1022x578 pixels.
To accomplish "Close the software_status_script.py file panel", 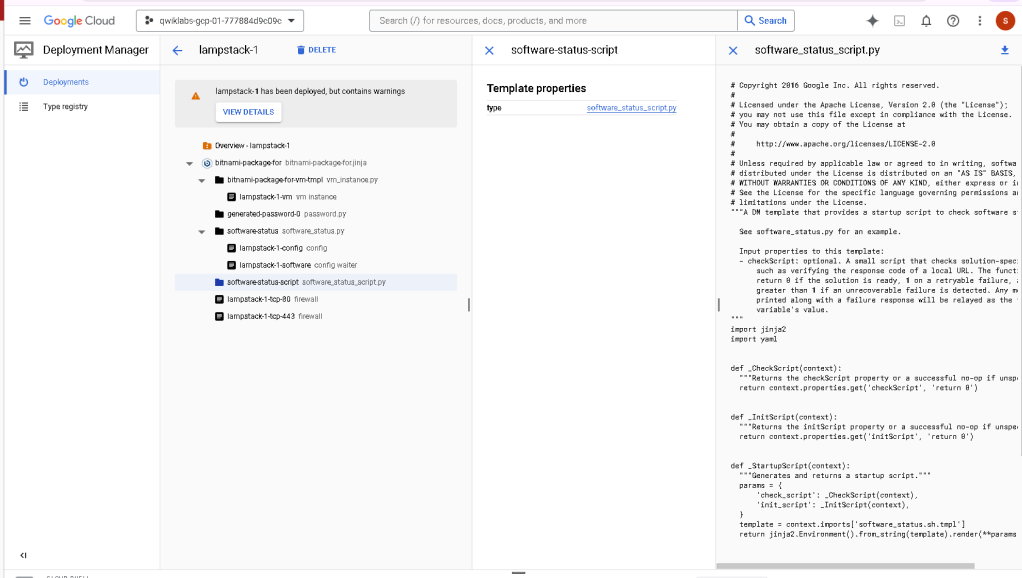I will (x=733, y=50).
